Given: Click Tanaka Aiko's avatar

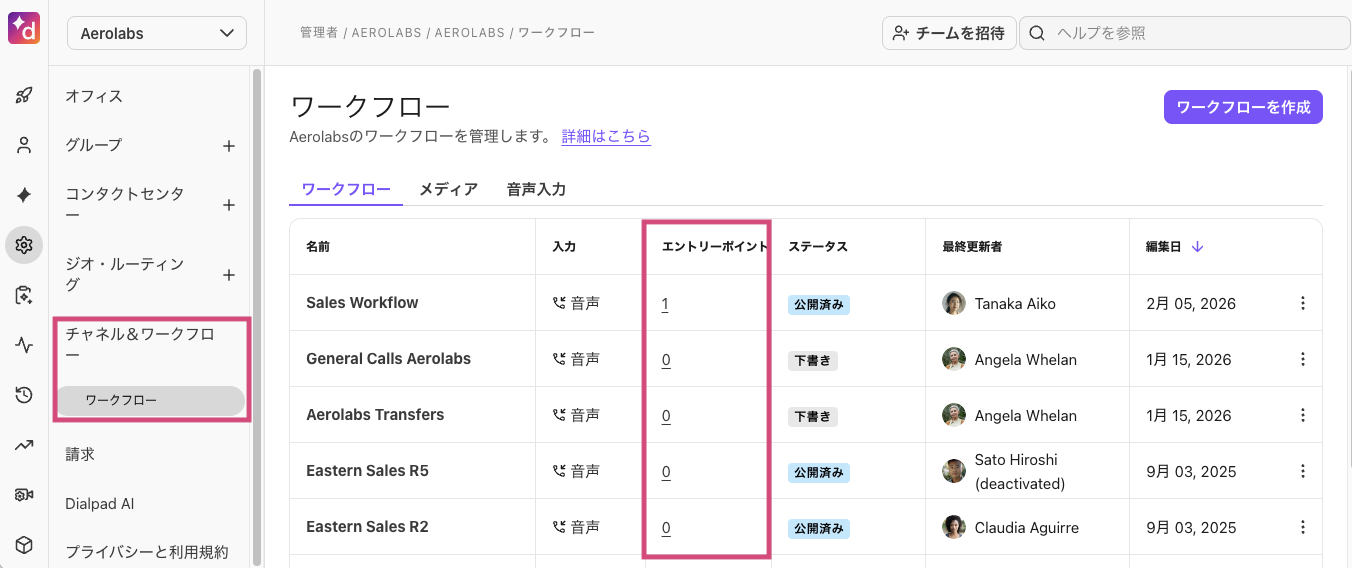Looking at the screenshot, I should tap(954, 303).
